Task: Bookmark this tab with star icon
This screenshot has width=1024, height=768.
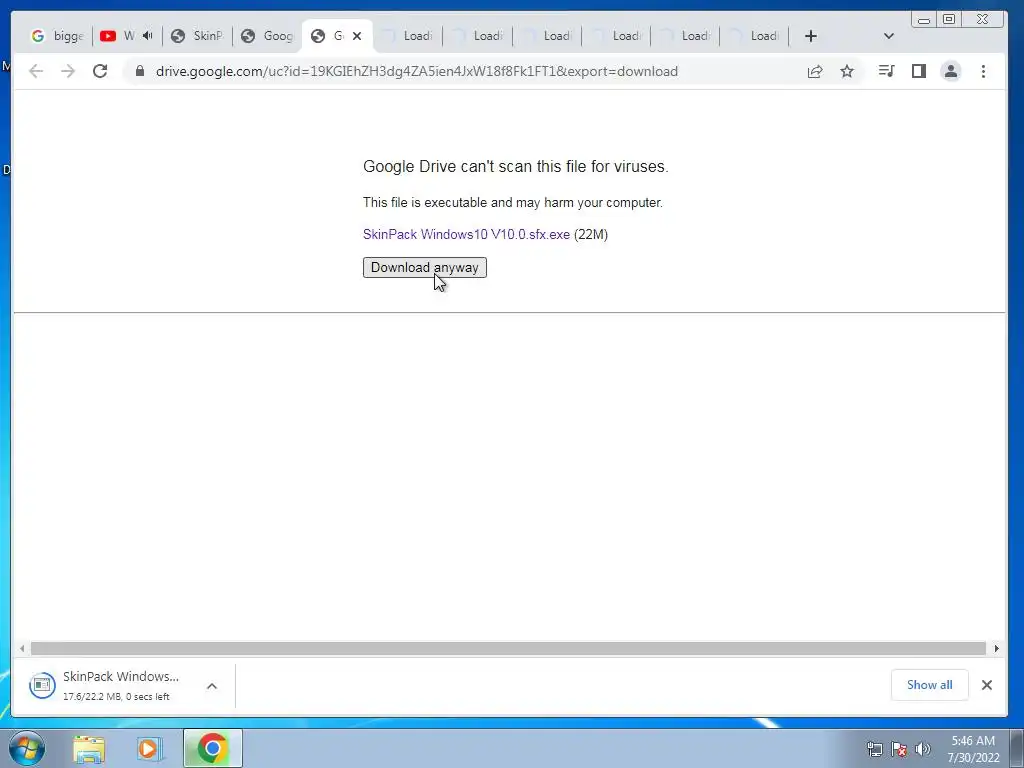Action: (847, 71)
